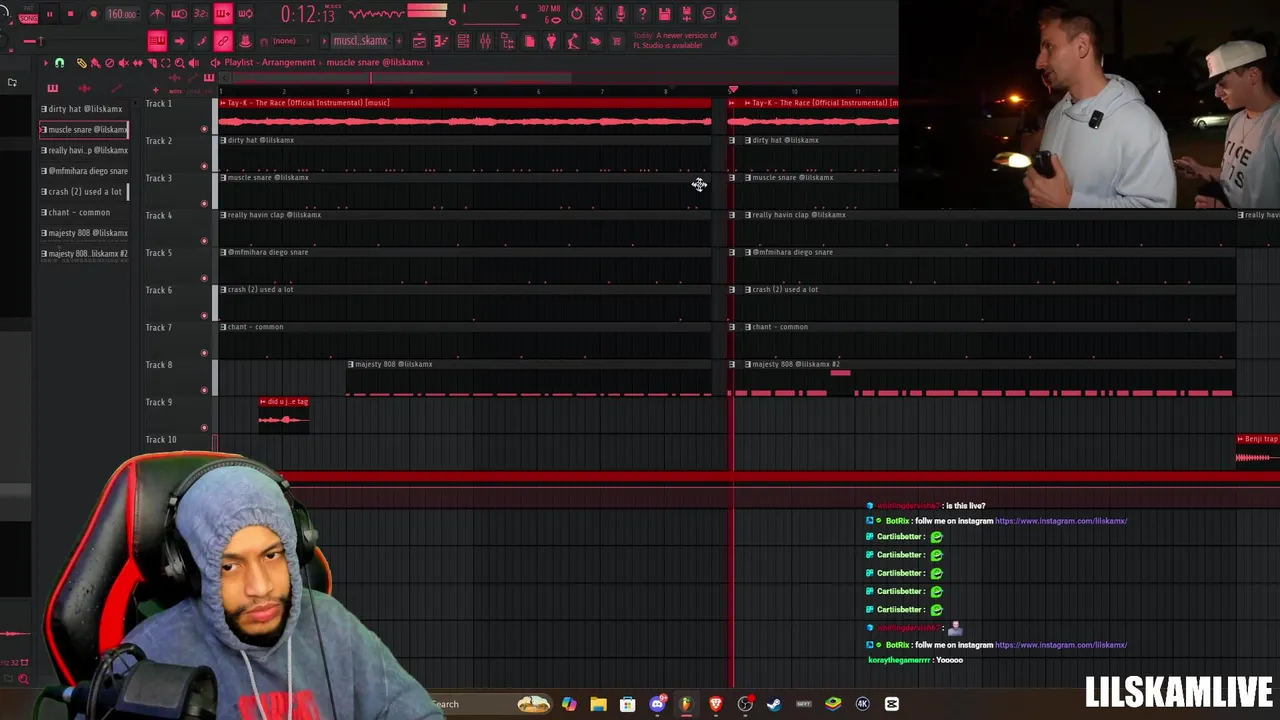This screenshot has height=720, width=1280.
Task: Mute Track 3 with its round dot
Action: tap(204, 204)
